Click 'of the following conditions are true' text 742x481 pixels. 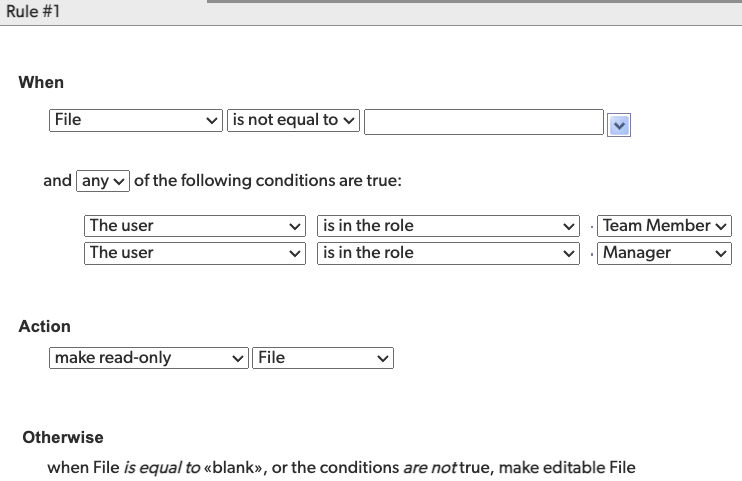(267, 181)
